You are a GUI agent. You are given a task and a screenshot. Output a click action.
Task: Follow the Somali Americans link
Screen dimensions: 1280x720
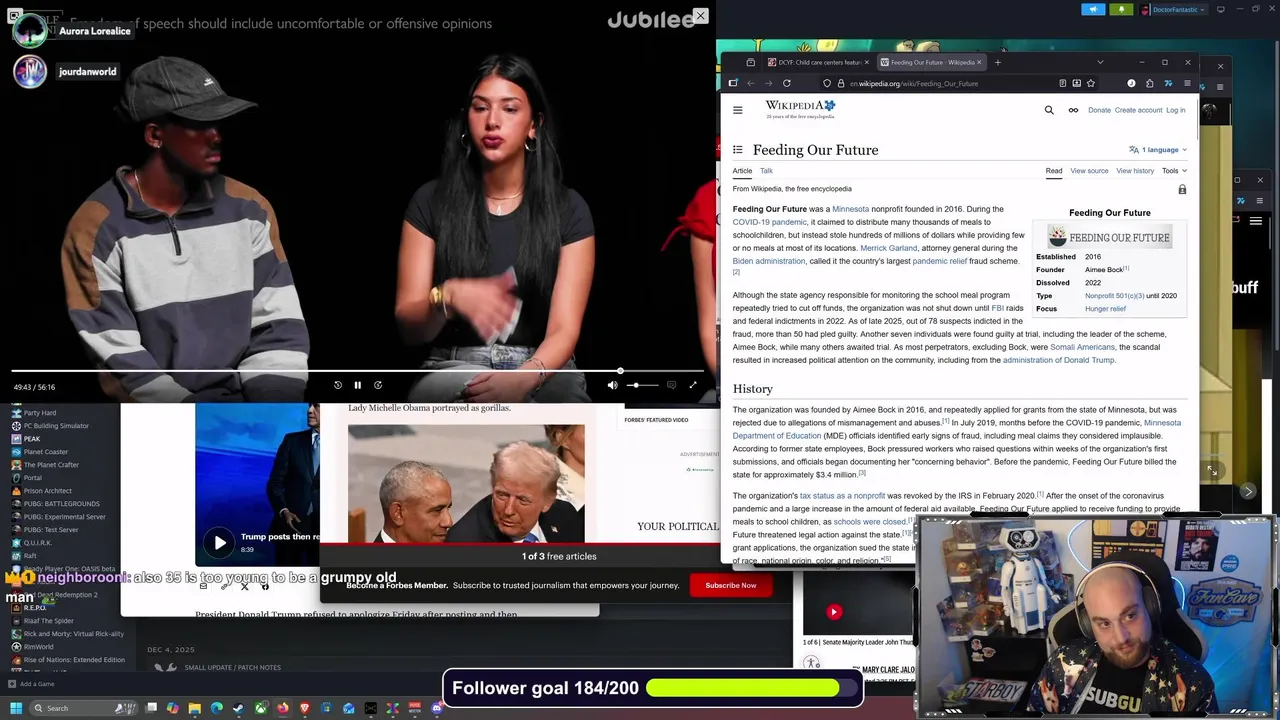(1082, 347)
